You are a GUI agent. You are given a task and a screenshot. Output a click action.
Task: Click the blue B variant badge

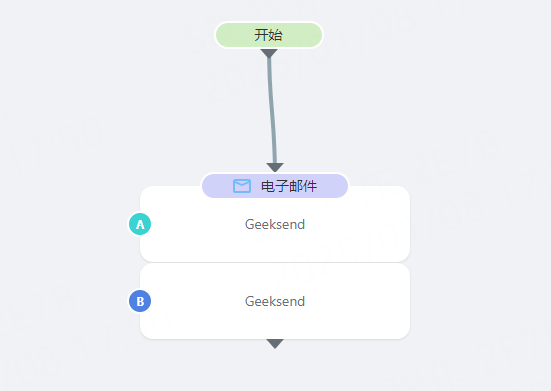coord(140,301)
